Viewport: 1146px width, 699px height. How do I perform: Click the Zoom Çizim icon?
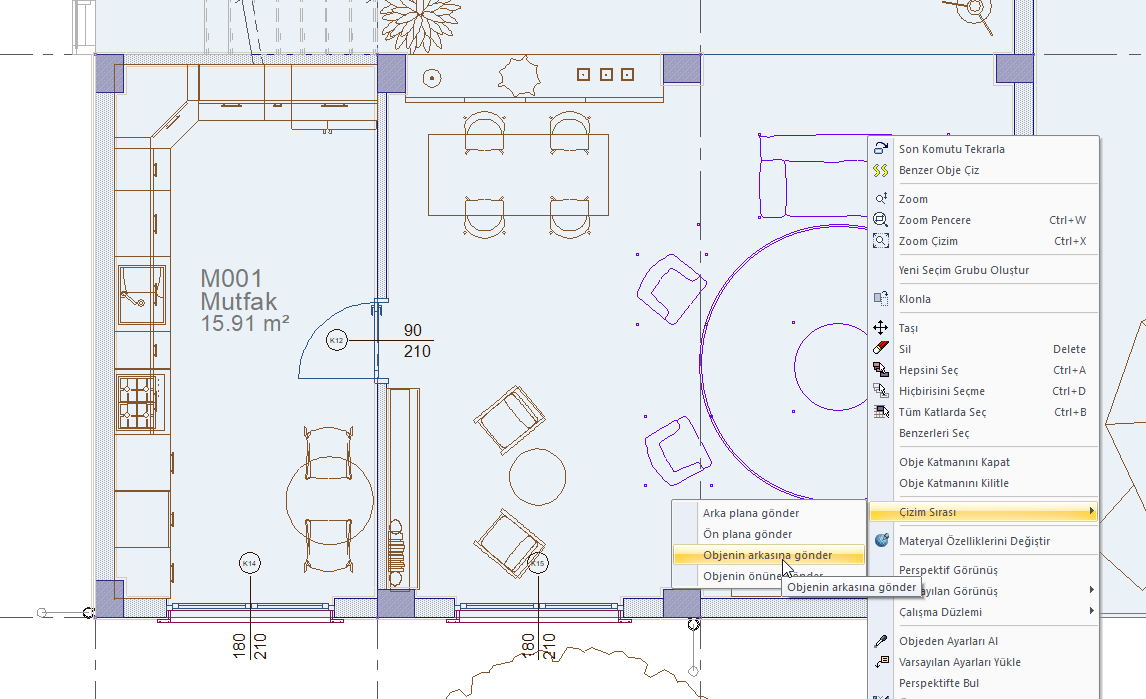tap(881, 241)
